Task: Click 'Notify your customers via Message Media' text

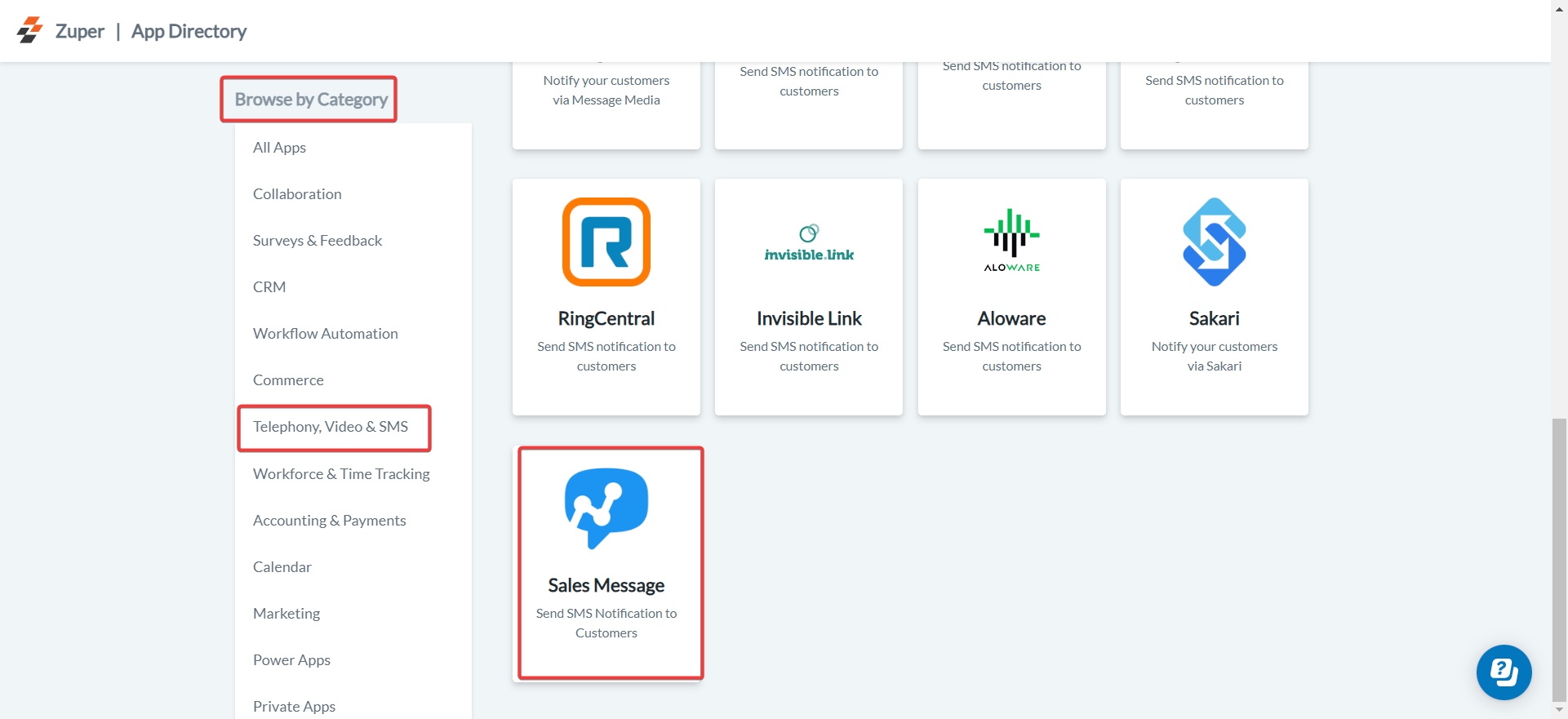Action: (x=606, y=91)
